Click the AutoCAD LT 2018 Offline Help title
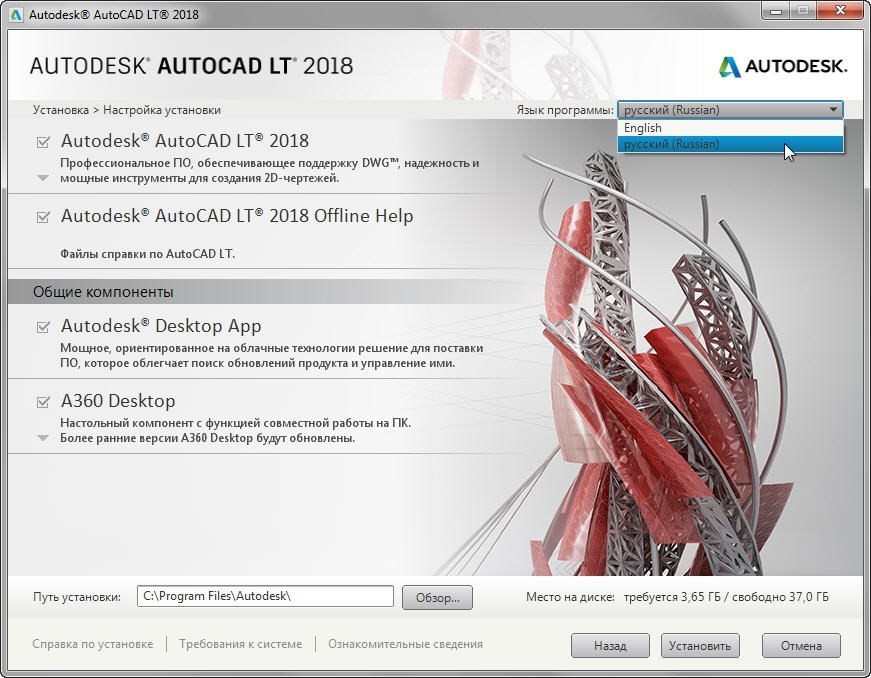This screenshot has width=871, height=678. (x=237, y=215)
